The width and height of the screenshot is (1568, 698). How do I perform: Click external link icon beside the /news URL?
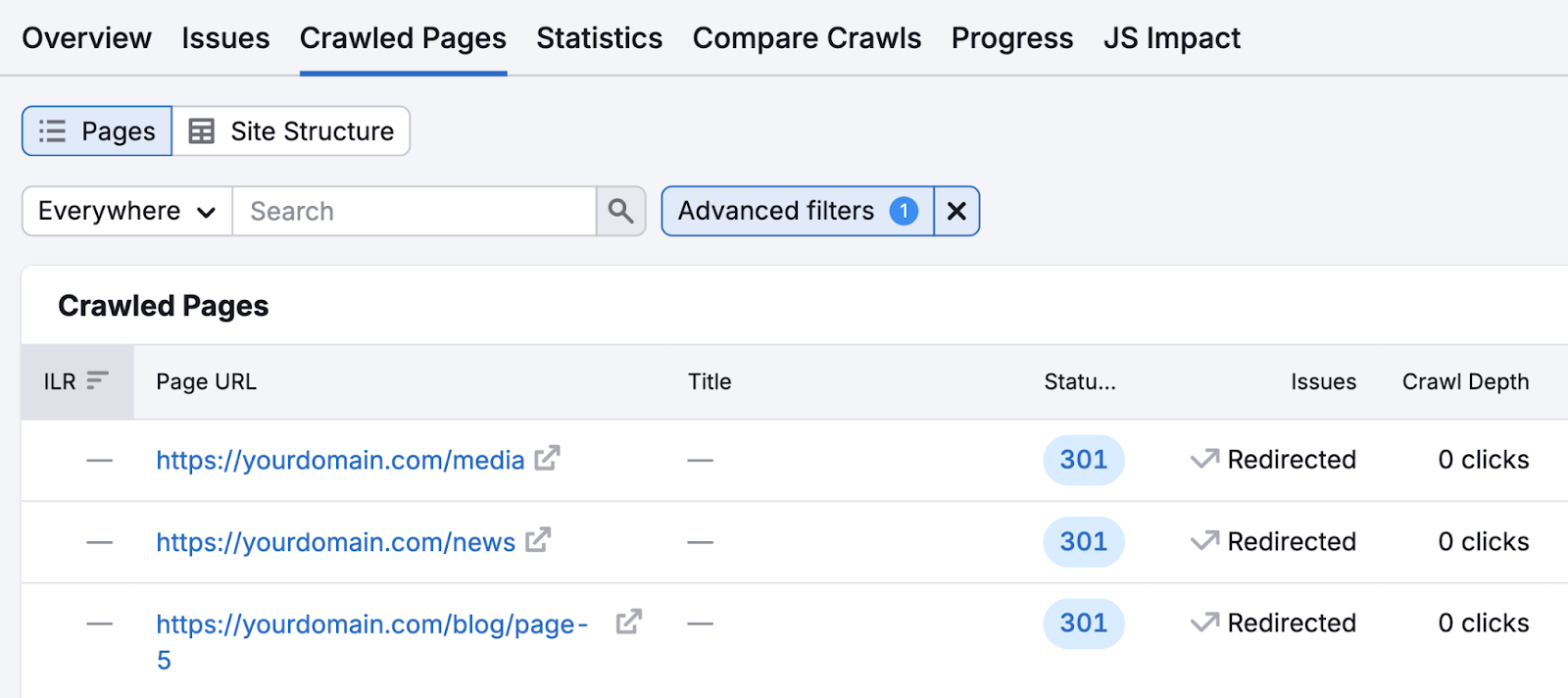click(540, 539)
